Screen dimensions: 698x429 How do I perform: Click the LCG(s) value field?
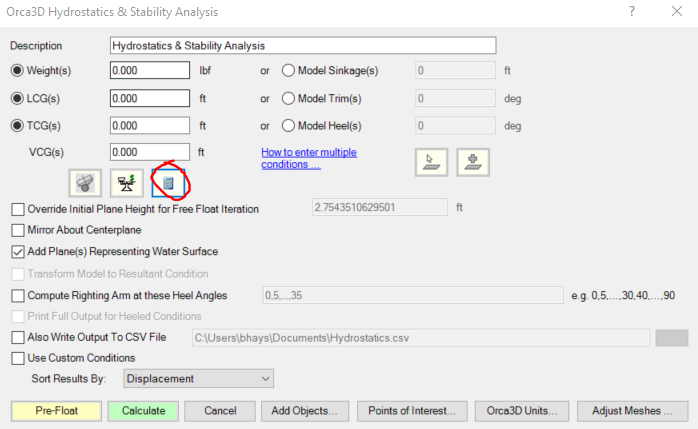150,98
